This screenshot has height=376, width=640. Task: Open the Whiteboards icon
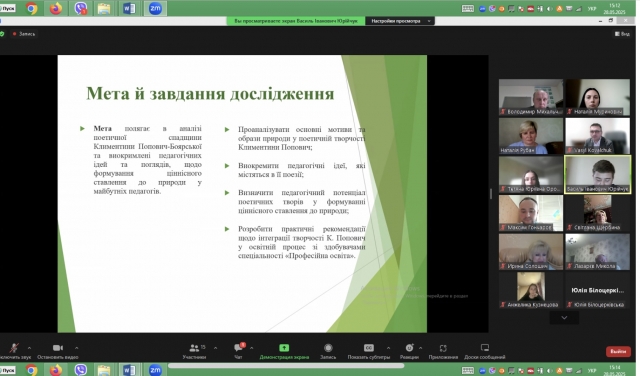pyautogui.click(x=485, y=348)
